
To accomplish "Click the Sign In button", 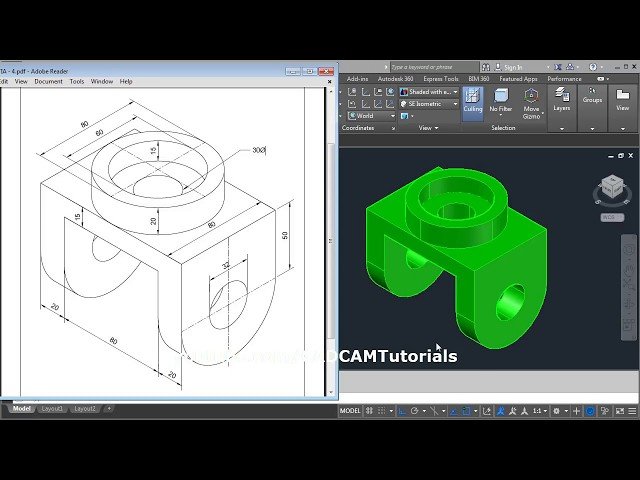I will pos(509,67).
